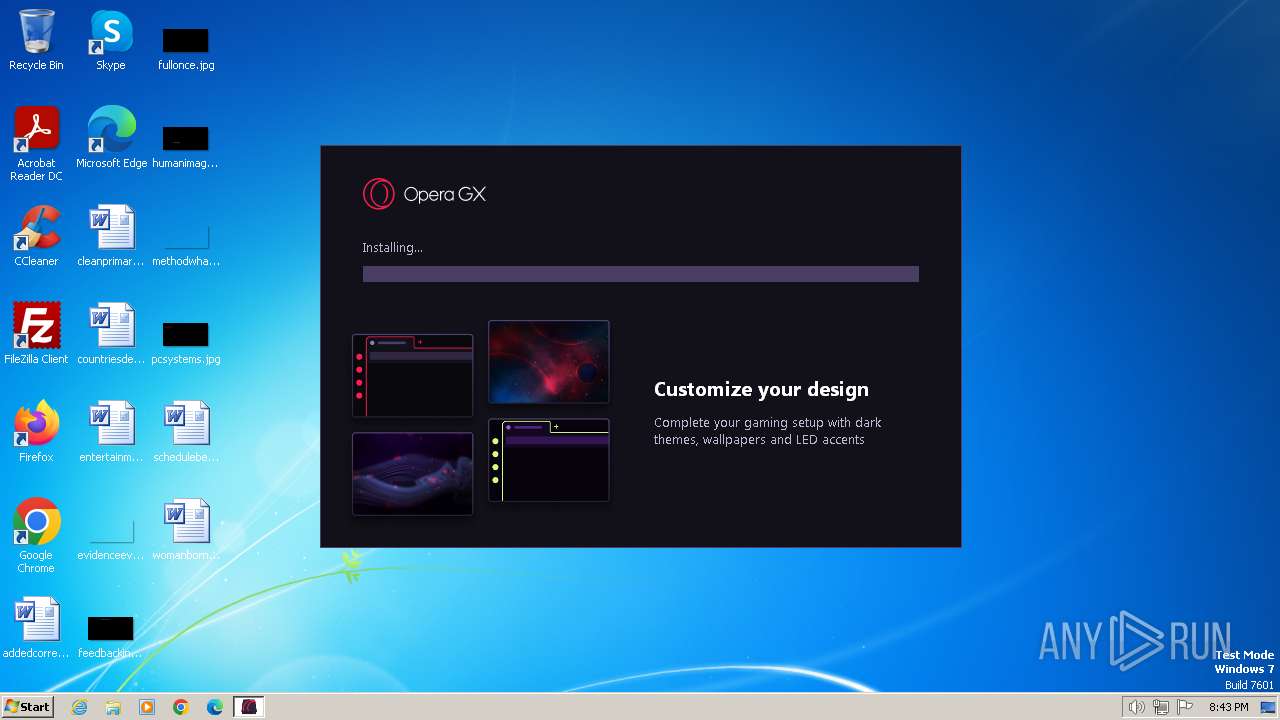Open Google Chrome from the taskbar

coord(181,707)
